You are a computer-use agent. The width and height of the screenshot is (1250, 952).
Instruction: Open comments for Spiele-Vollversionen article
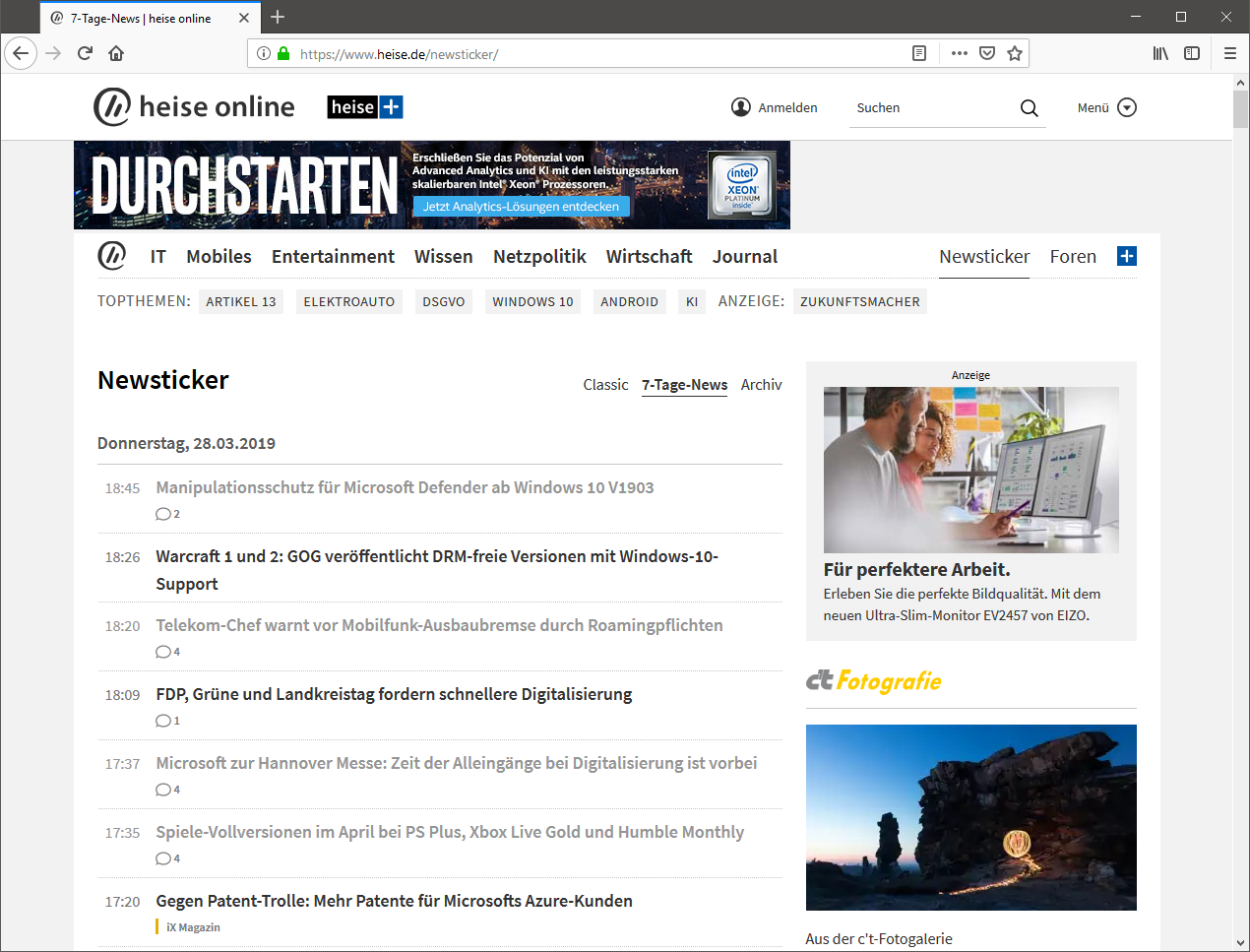(167, 858)
